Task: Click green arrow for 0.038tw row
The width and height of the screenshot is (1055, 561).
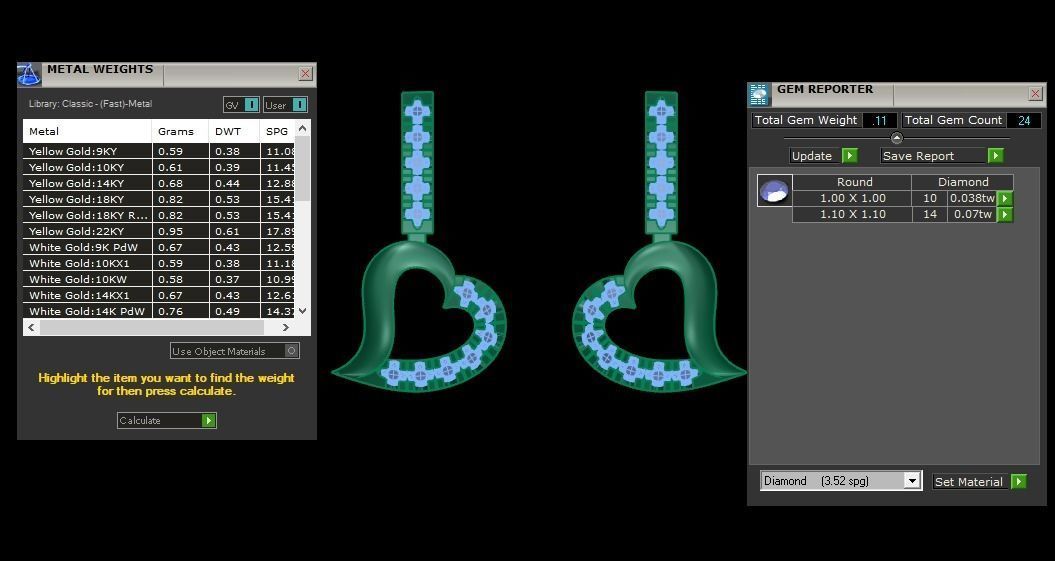Action: [1005, 198]
